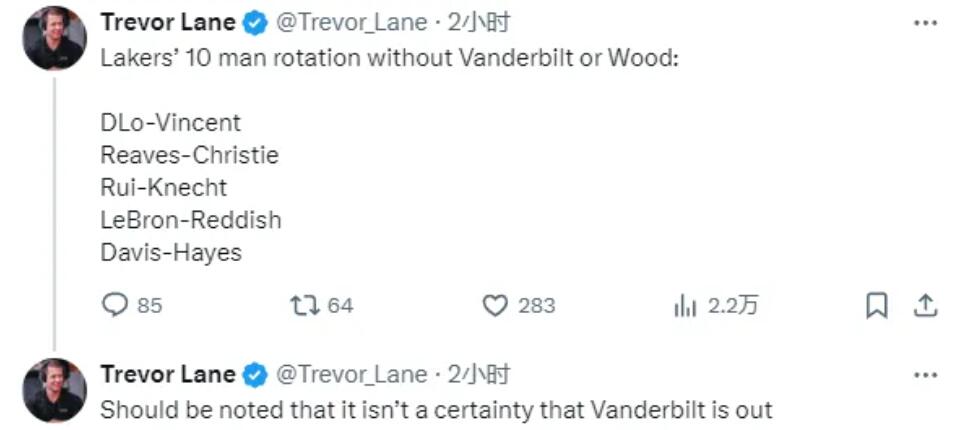This screenshot has width=955, height=430.
Task: Open Trevor Lane profile name on first tweet
Action: click(168, 22)
